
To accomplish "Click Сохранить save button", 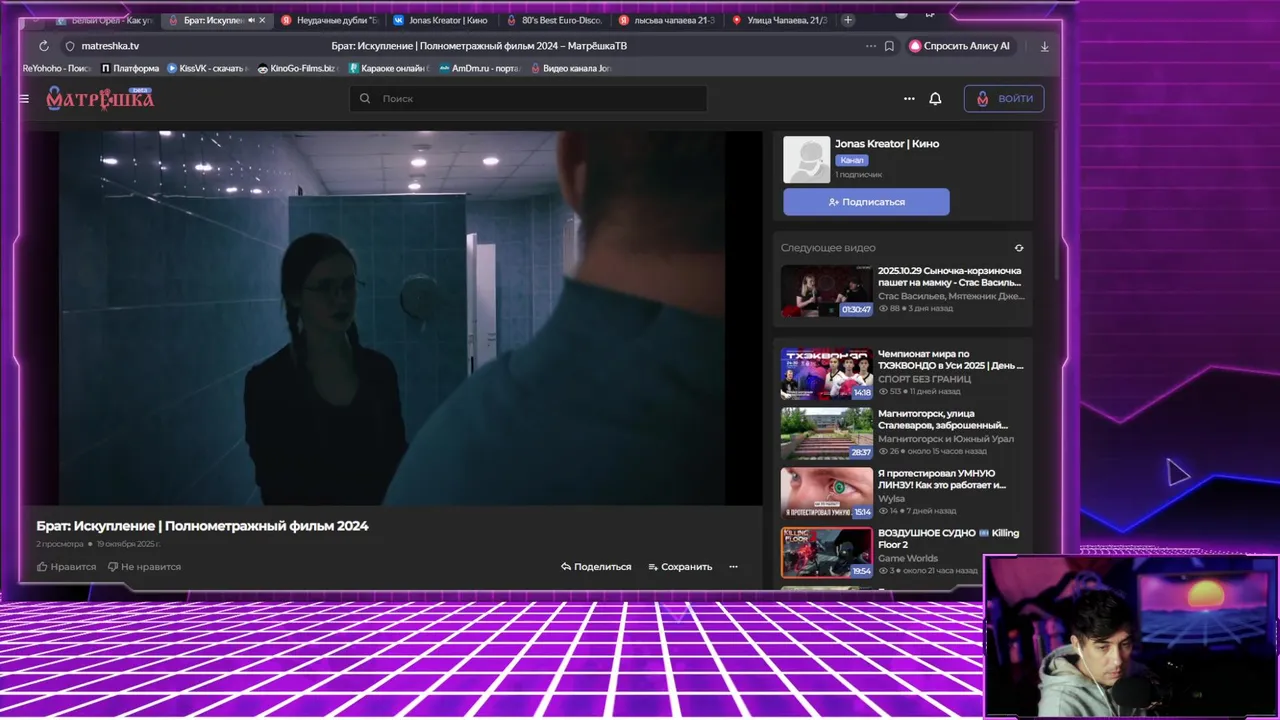I will [680, 567].
